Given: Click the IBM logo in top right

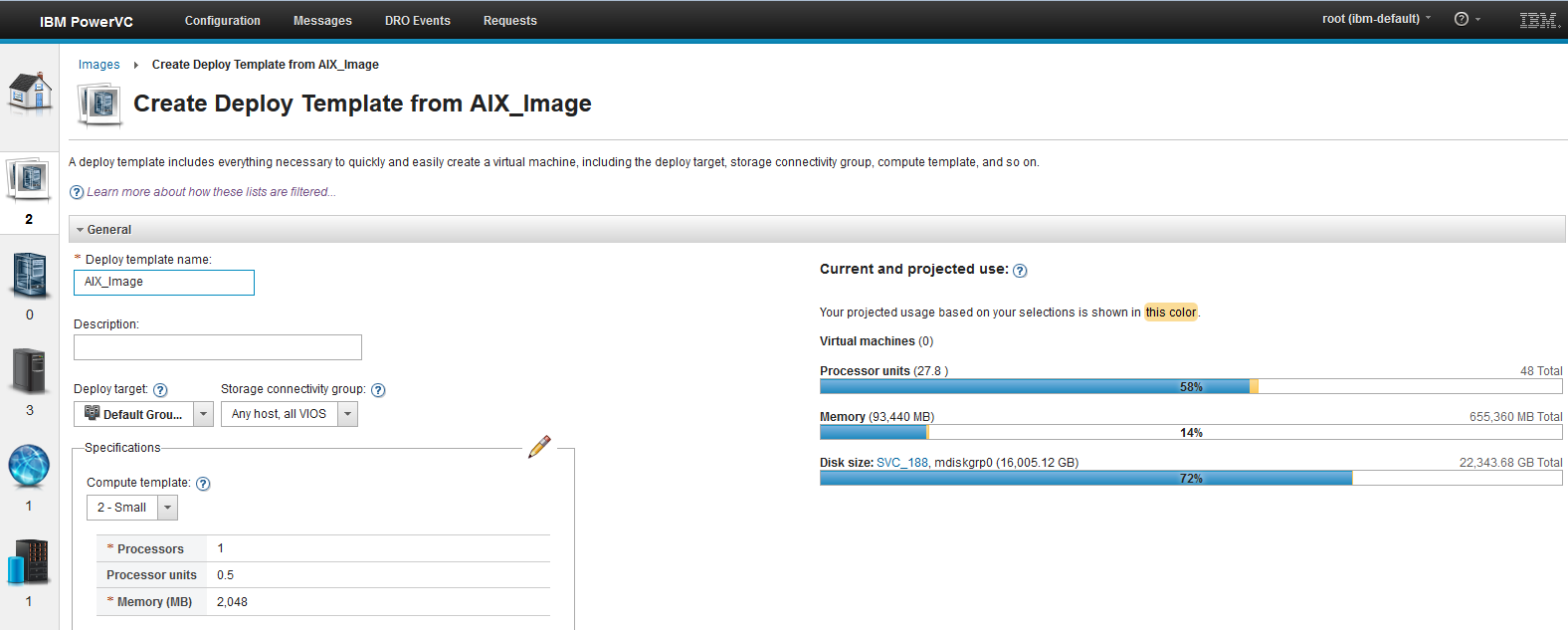Looking at the screenshot, I should point(1539,20).
